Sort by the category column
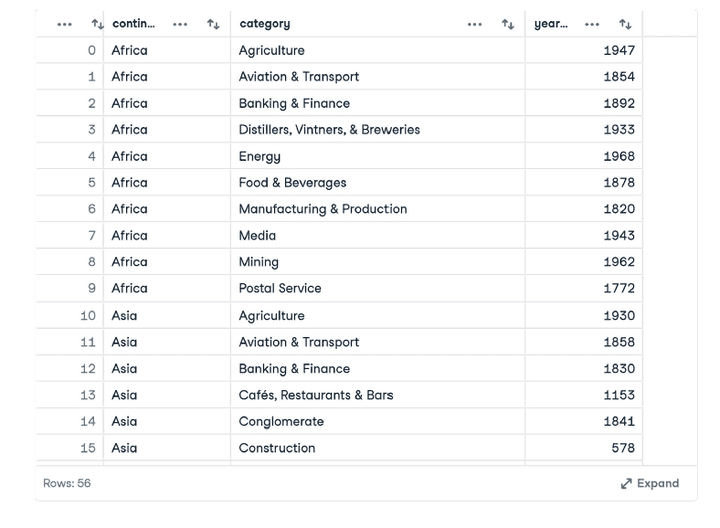Viewport: 720px width, 528px height. pyautogui.click(x=508, y=24)
